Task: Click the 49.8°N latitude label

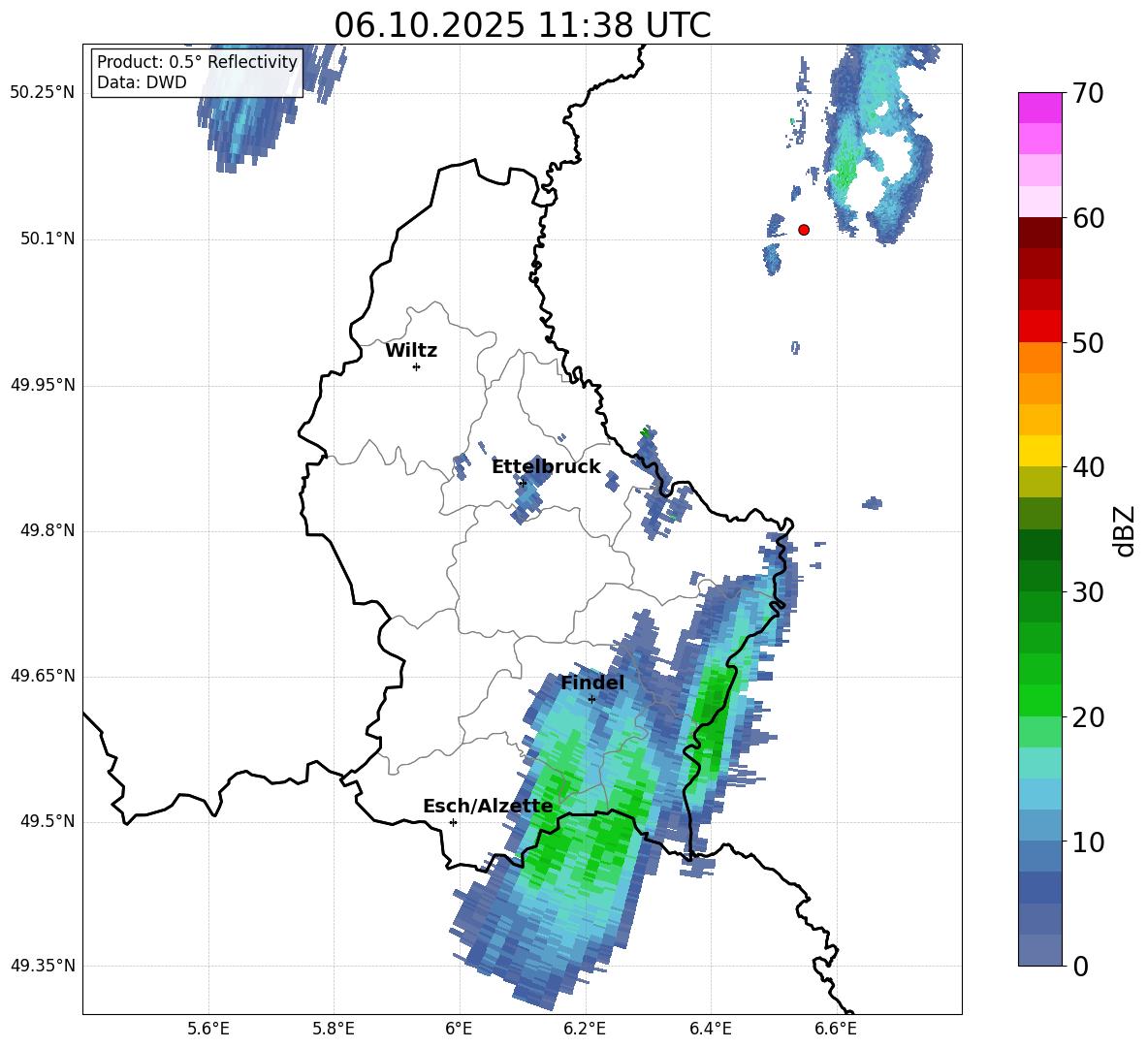Action: [x=48, y=530]
